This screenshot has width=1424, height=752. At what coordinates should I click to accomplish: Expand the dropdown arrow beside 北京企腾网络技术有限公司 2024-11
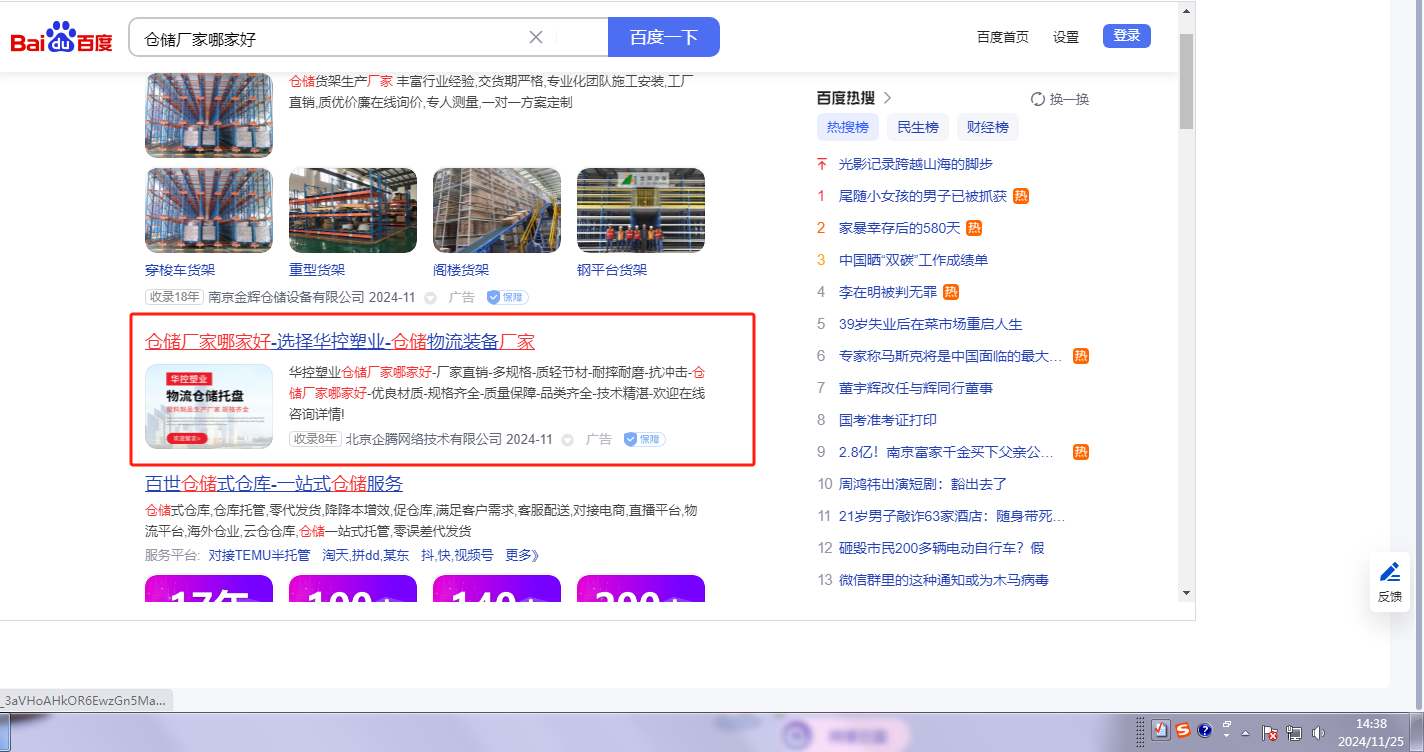568,440
